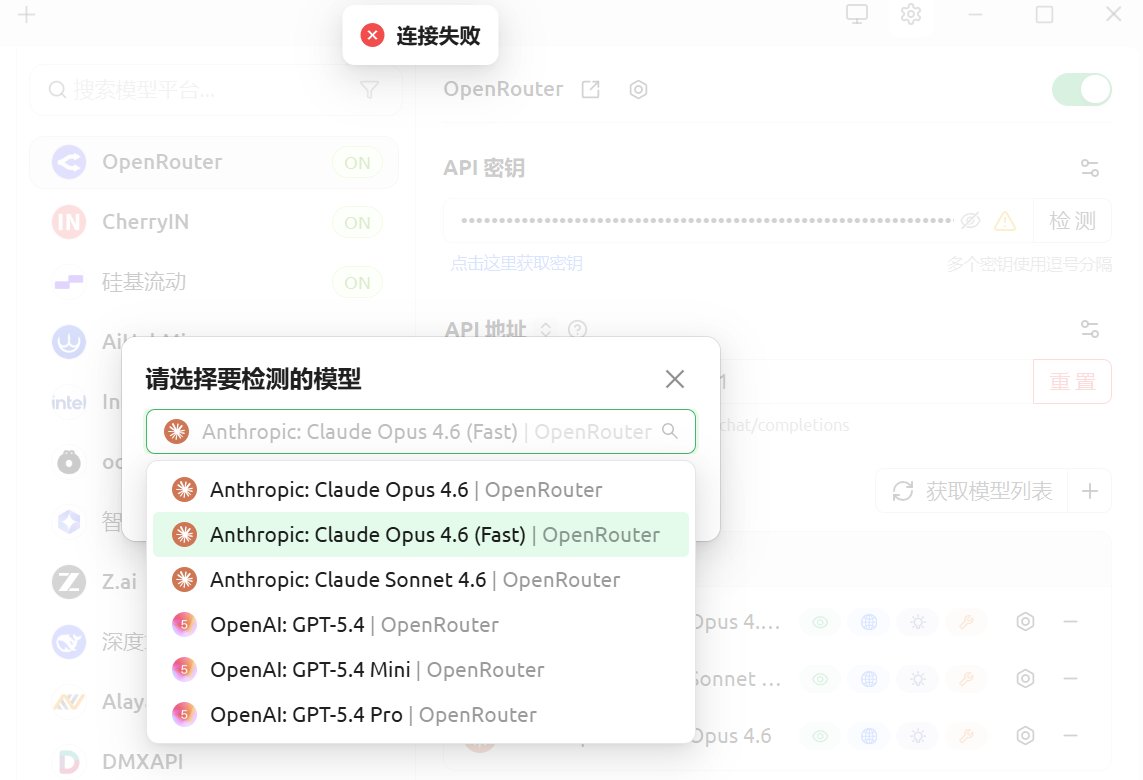The width and height of the screenshot is (1143, 780).
Task: Expand the API 地址 type chevron
Action: coord(545,329)
